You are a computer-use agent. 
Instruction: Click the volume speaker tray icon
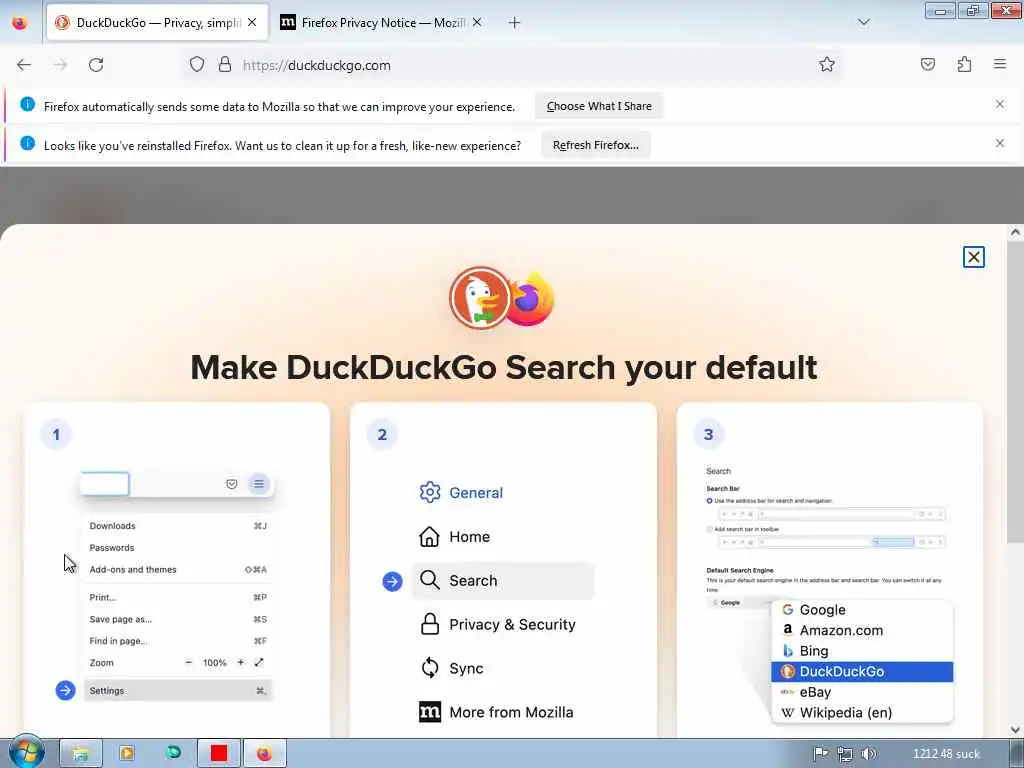pyautogui.click(x=869, y=754)
